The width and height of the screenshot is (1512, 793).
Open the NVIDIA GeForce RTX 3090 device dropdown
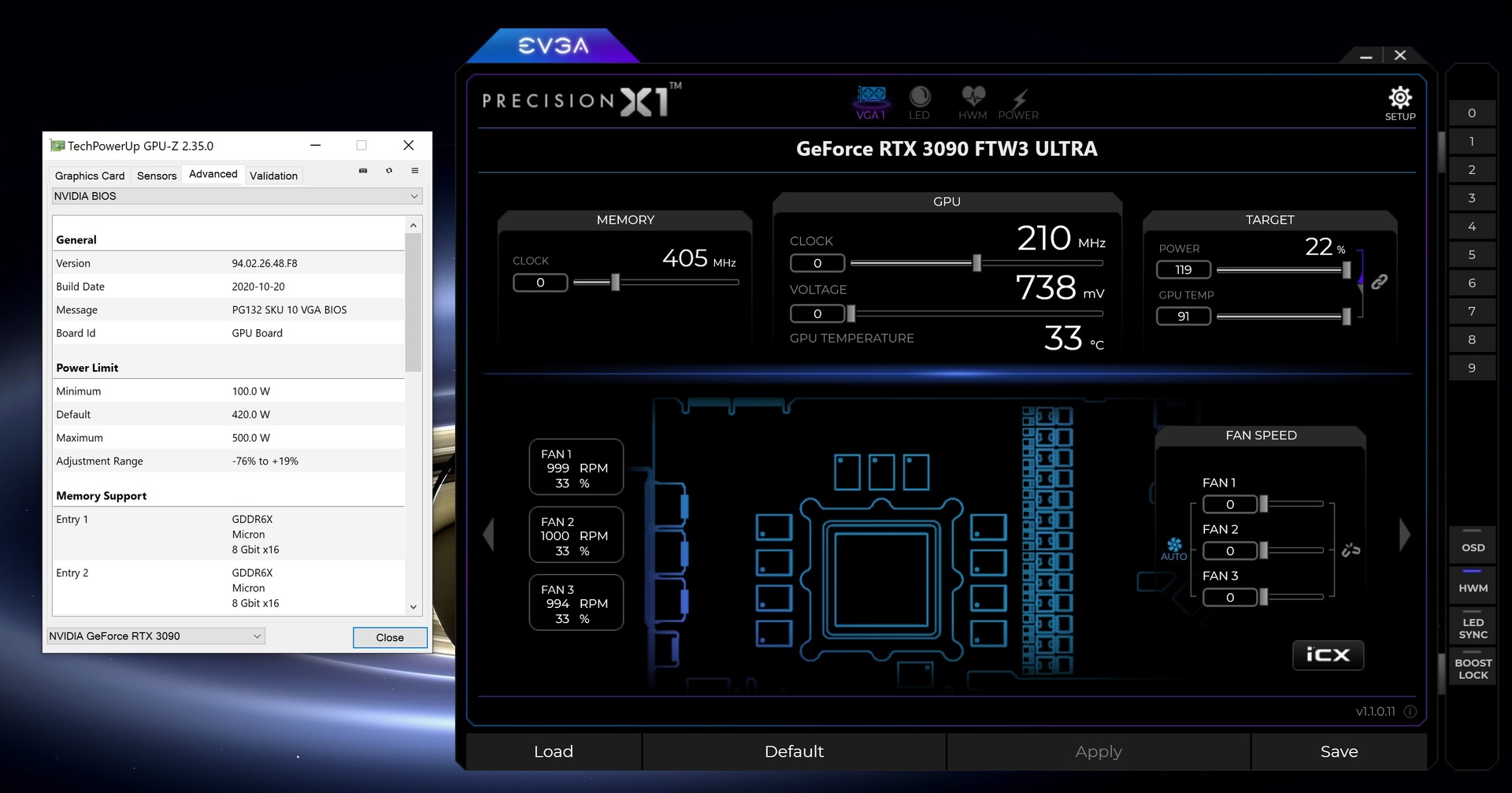pos(156,636)
